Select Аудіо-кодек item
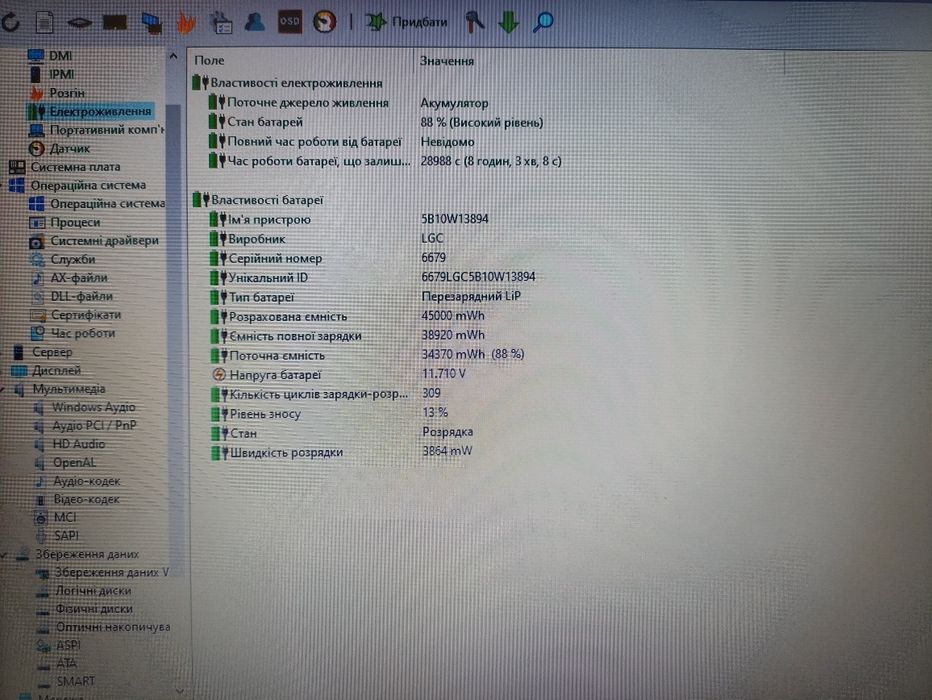Viewport: 932px width, 700px height. pyautogui.click(x=86, y=481)
